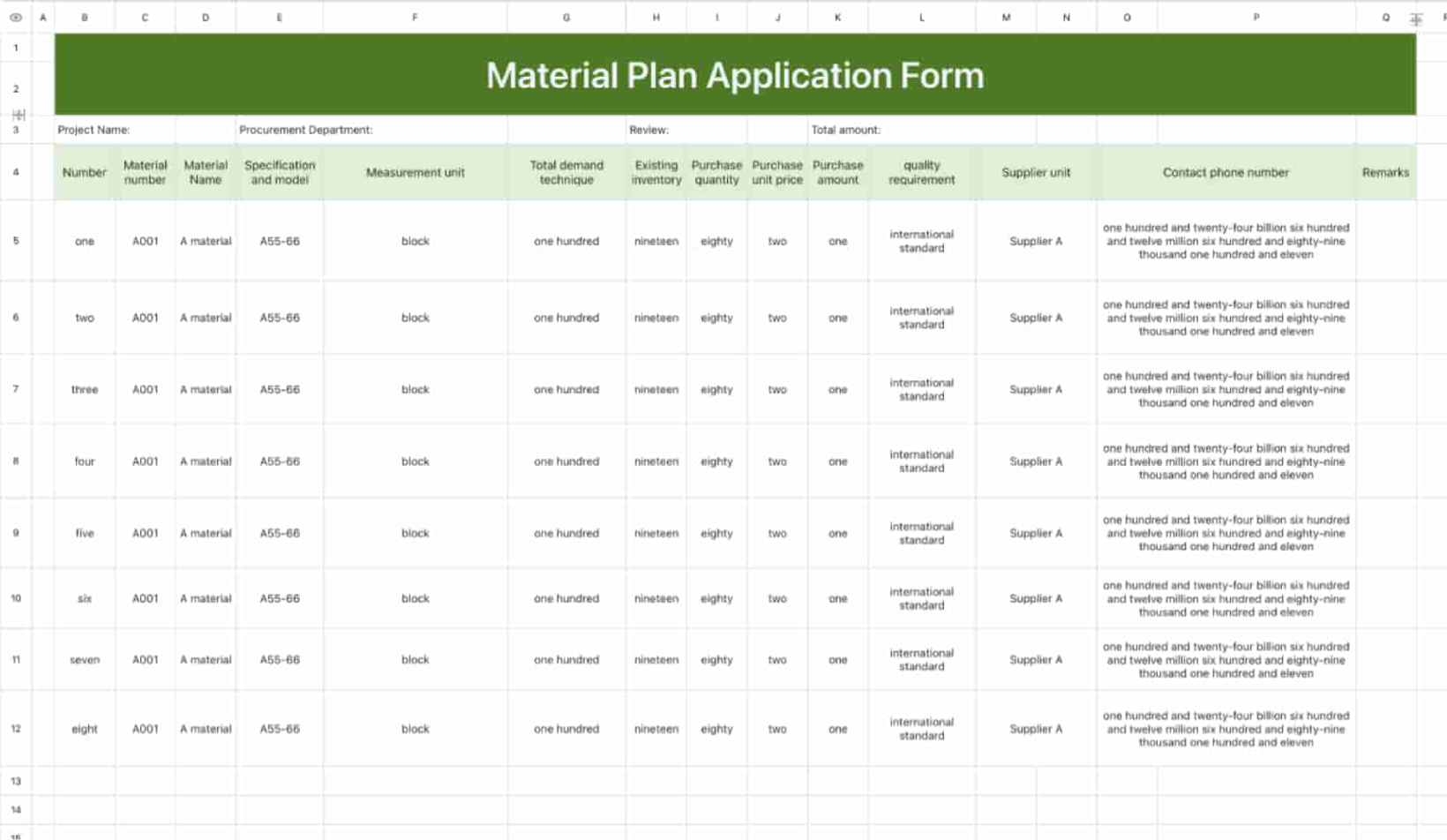
Task: Click the Number column heading
Action: click(85, 172)
